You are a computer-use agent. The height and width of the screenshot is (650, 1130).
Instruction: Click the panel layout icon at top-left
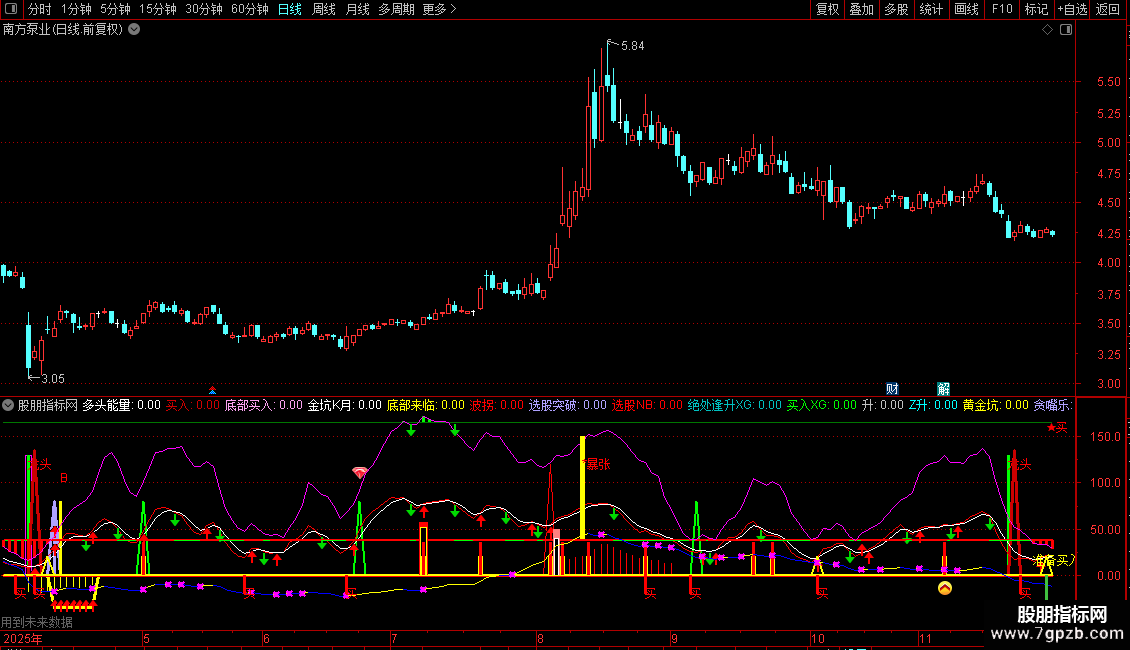[11, 9]
